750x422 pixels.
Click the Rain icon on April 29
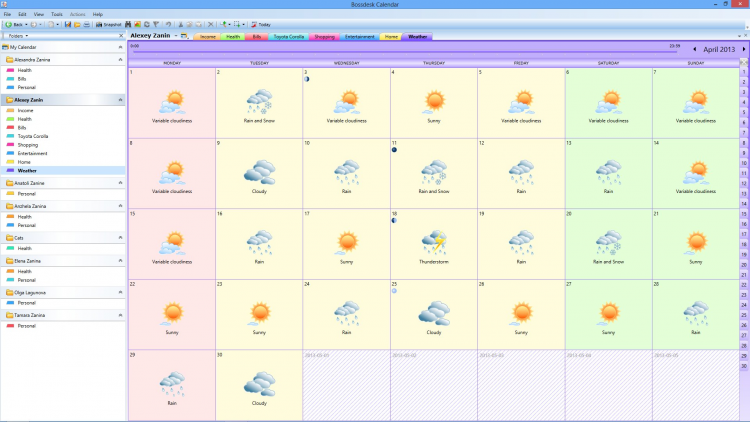(172, 384)
